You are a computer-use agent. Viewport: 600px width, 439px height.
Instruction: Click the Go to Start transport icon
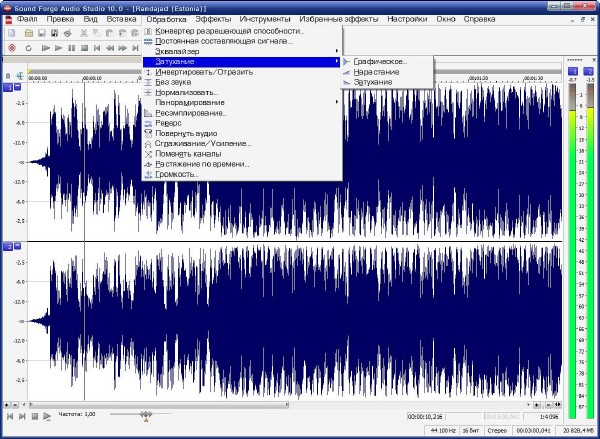(x=96, y=47)
